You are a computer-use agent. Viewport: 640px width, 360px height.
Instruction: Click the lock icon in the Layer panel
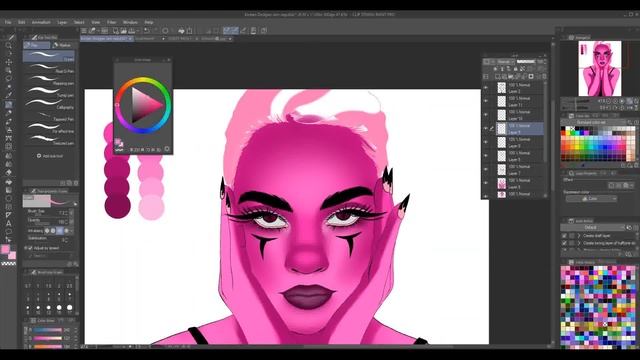(515, 69)
